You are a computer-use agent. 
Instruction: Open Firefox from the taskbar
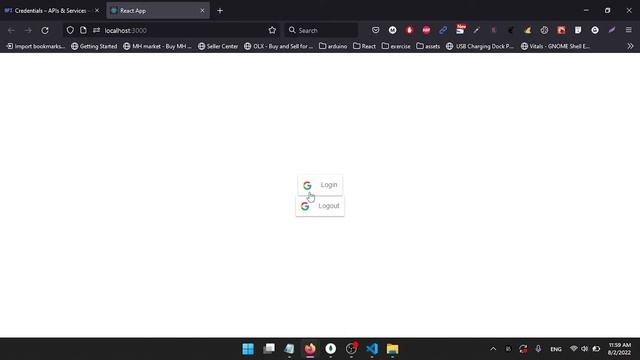click(x=310, y=349)
